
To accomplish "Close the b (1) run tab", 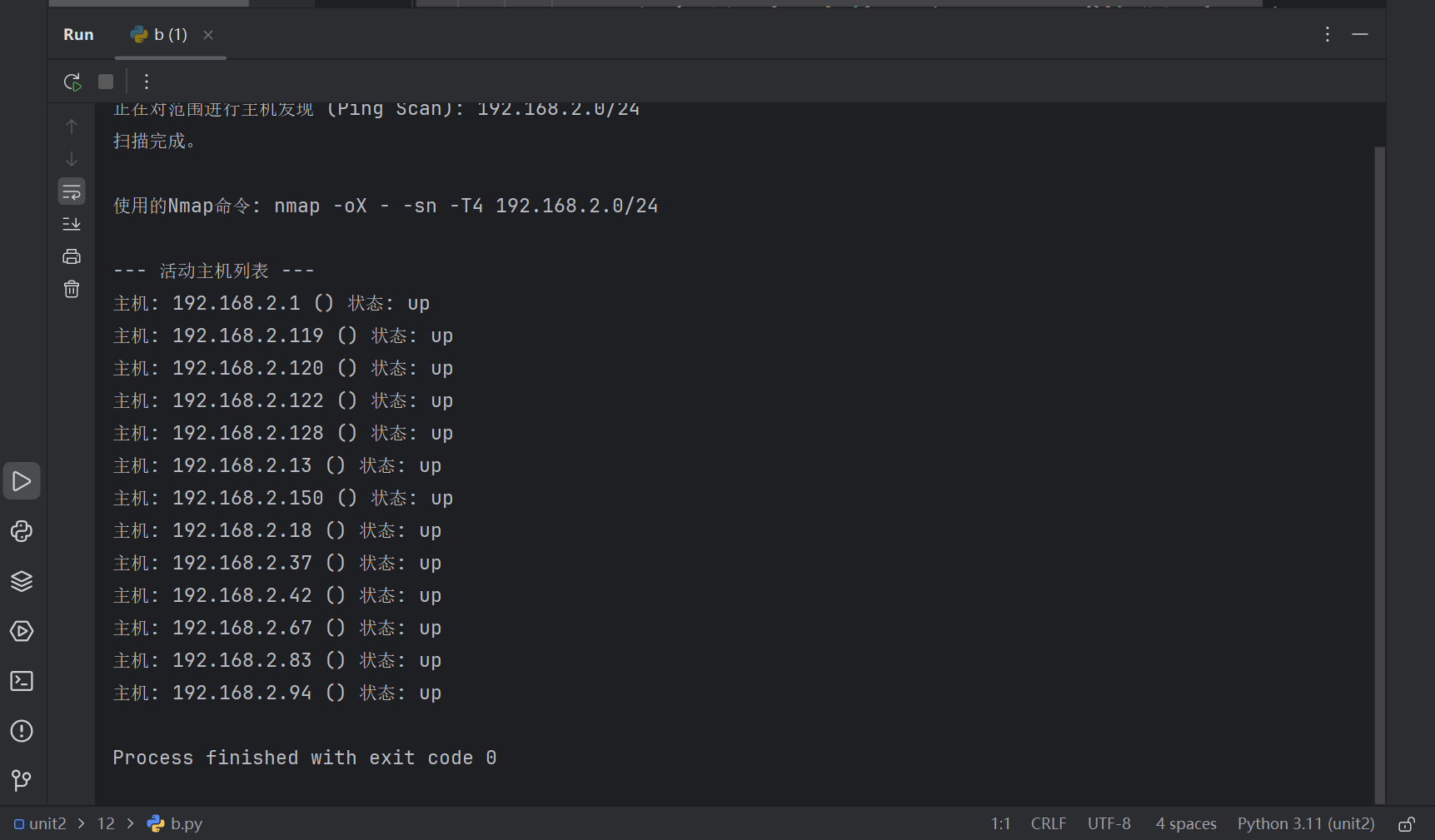I will pyautogui.click(x=208, y=35).
